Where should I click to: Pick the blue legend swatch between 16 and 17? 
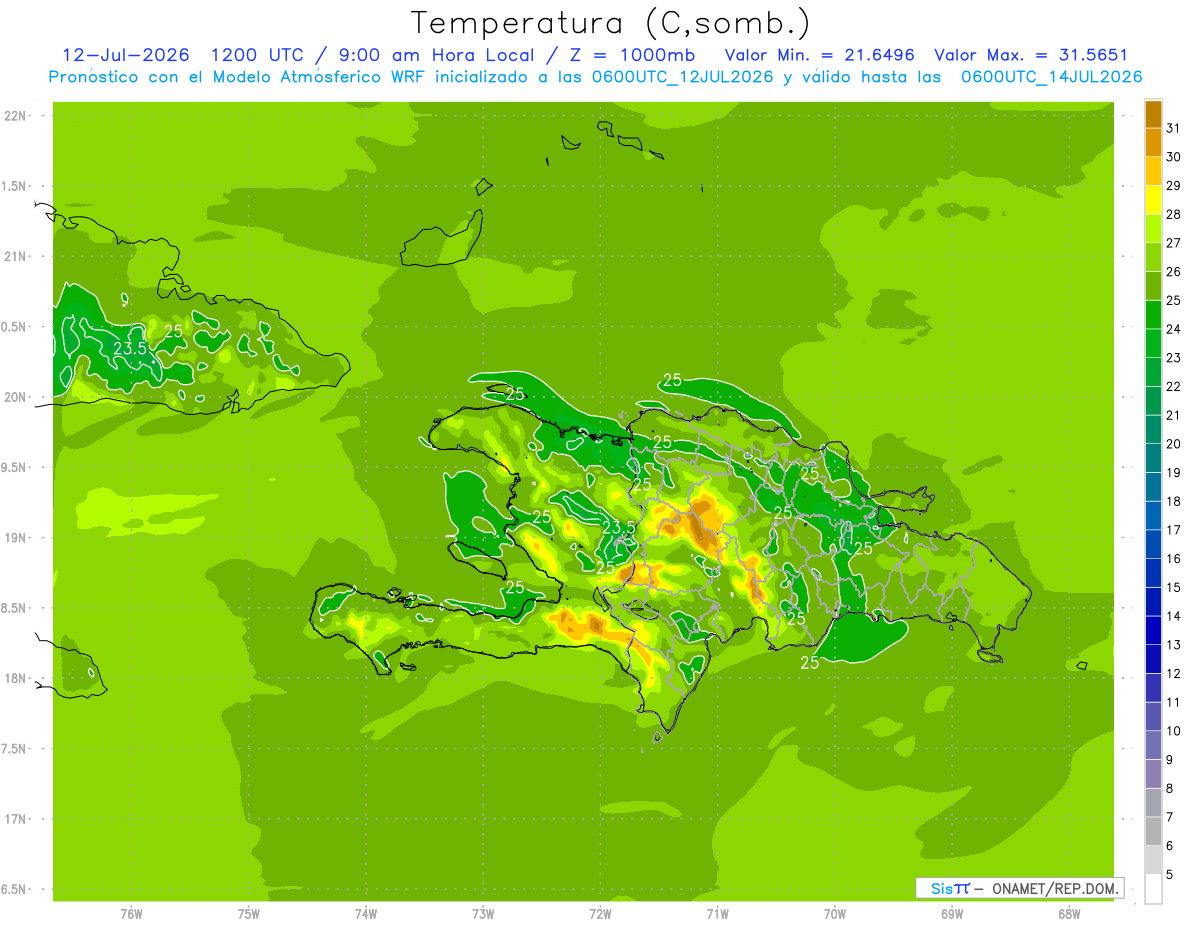point(1153,544)
